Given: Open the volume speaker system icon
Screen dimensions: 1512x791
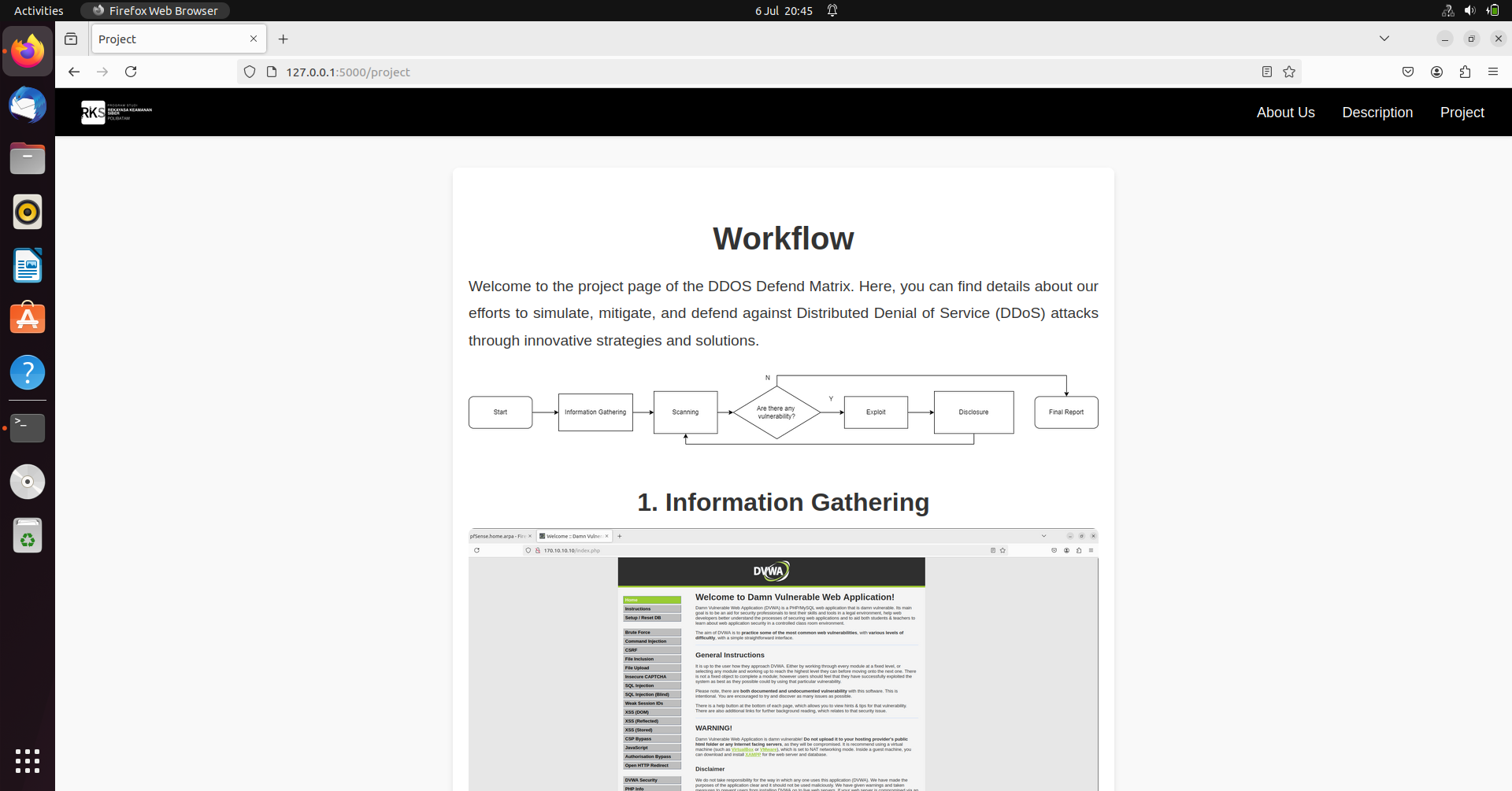Looking at the screenshot, I should tap(1469, 10).
